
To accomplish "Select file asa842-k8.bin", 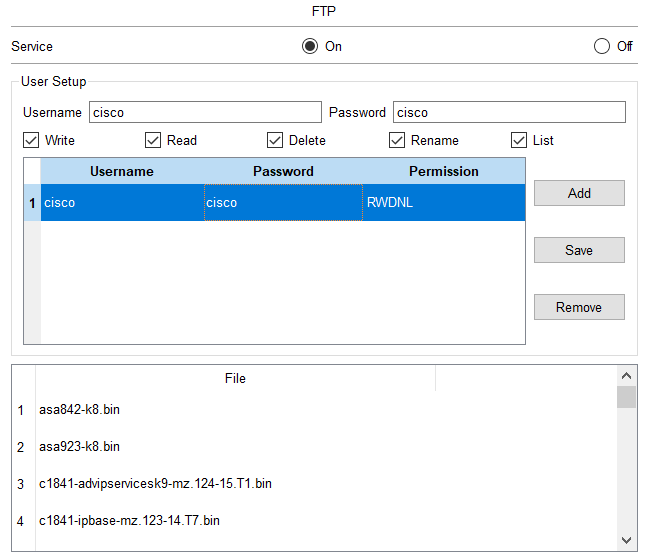I will 80,410.
